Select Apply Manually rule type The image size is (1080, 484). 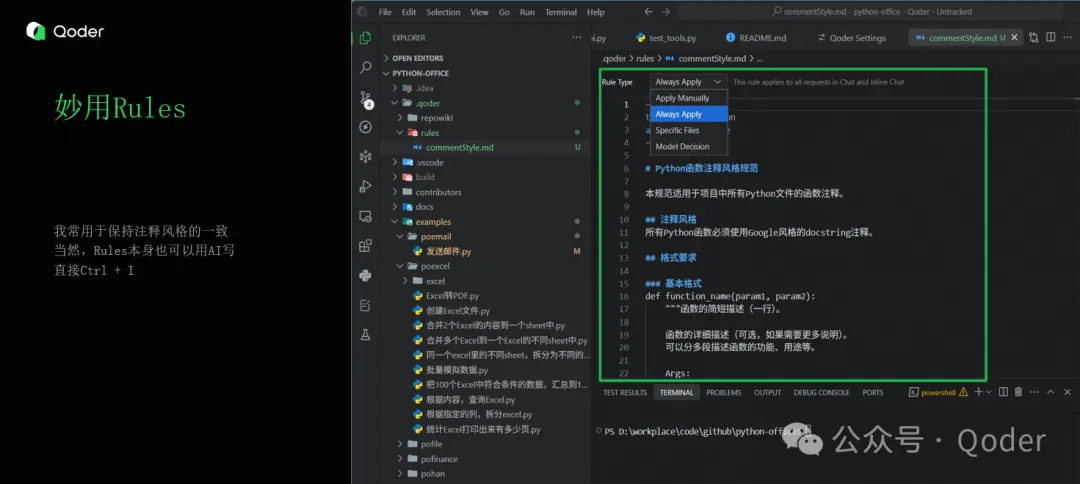coord(688,98)
